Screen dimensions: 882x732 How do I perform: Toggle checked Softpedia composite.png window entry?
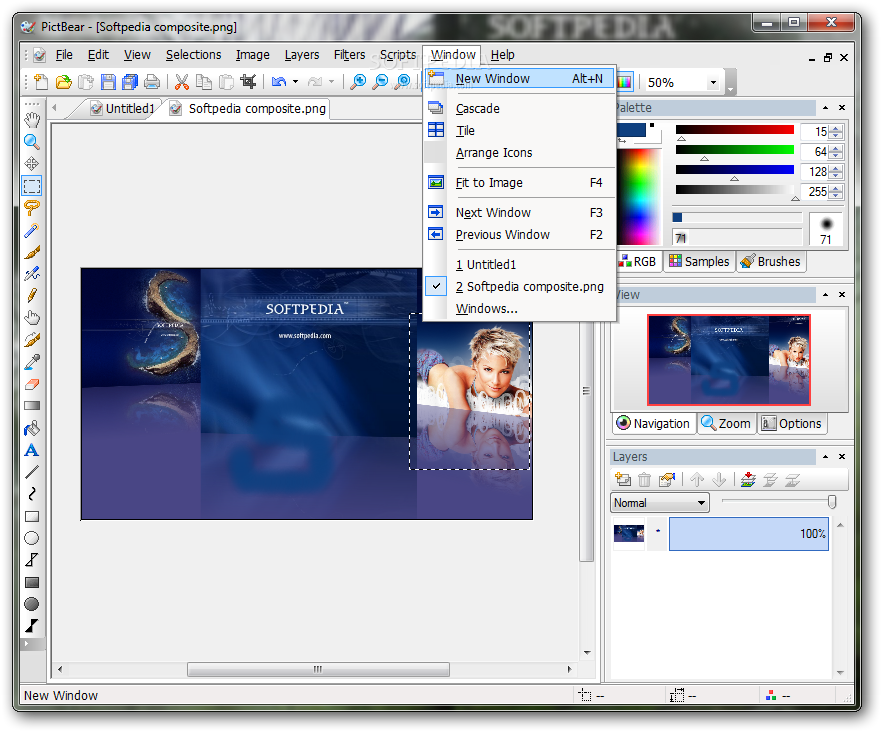click(x=519, y=286)
